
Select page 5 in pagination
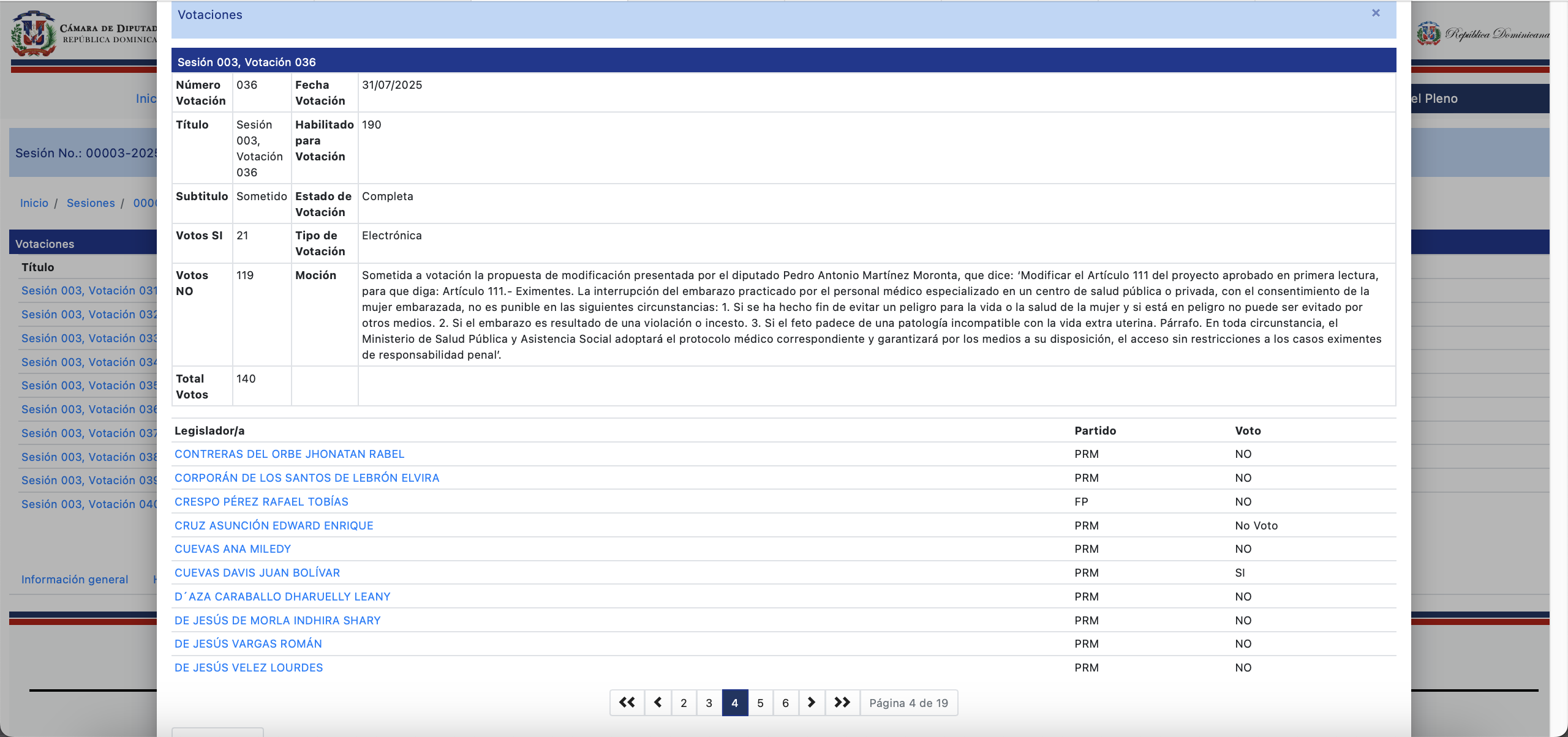coord(760,703)
